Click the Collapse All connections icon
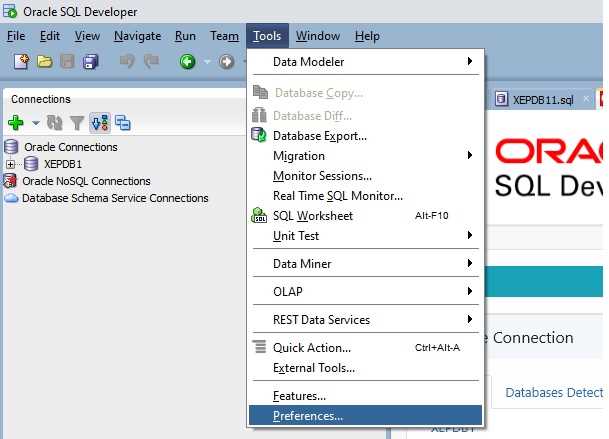The width and height of the screenshot is (609, 439). coord(123,123)
